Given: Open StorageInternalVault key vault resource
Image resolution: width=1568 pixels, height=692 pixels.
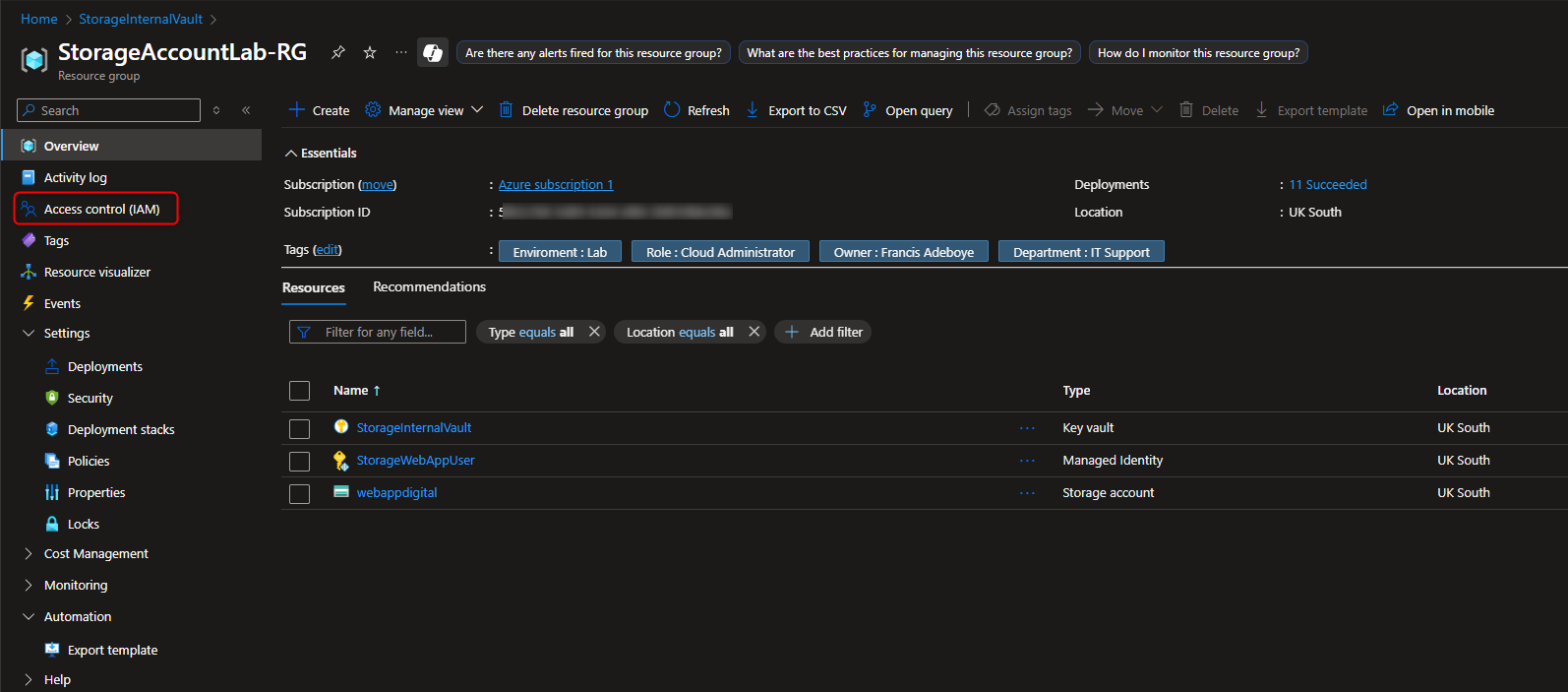Looking at the screenshot, I should coord(414,427).
